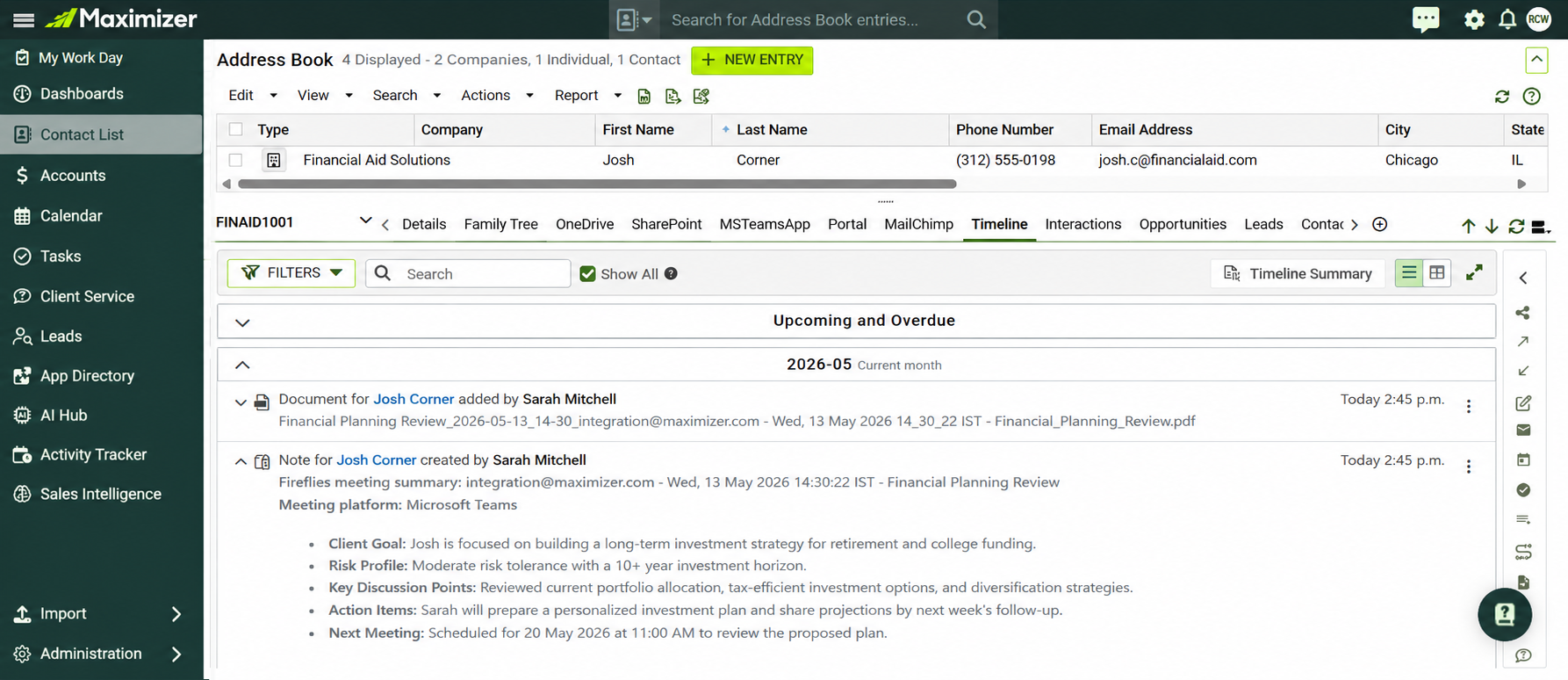
Task: Uncheck the Show All checkbox
Action: (587, 274)
